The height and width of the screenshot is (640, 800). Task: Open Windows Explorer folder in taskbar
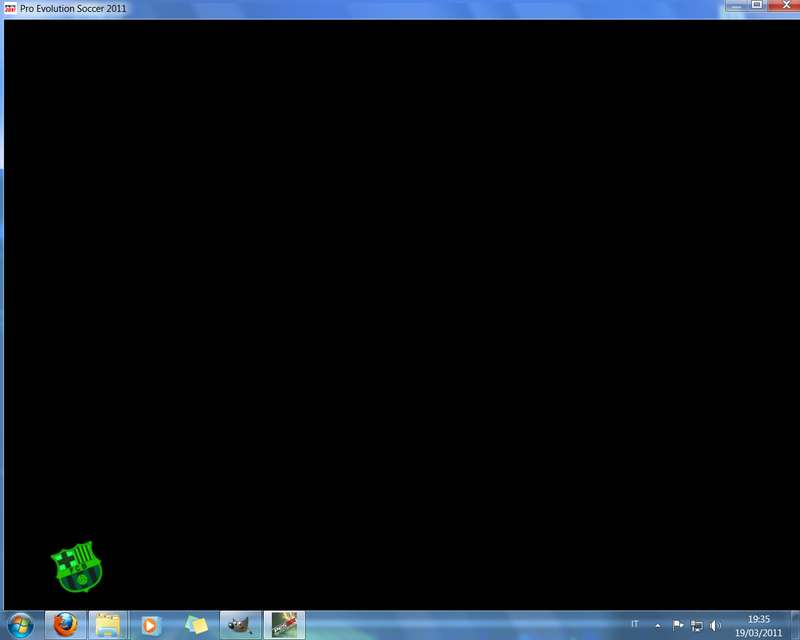(108, 625)
